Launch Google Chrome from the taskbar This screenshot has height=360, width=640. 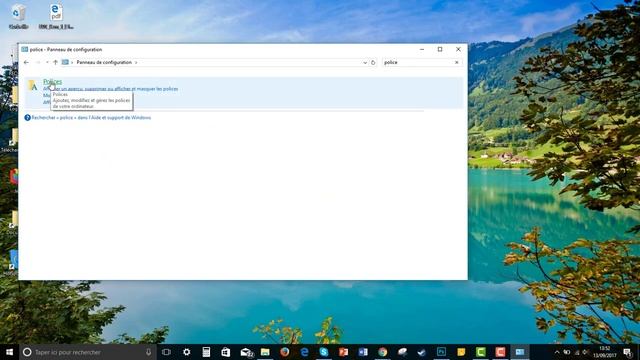[x=383, y=352]
